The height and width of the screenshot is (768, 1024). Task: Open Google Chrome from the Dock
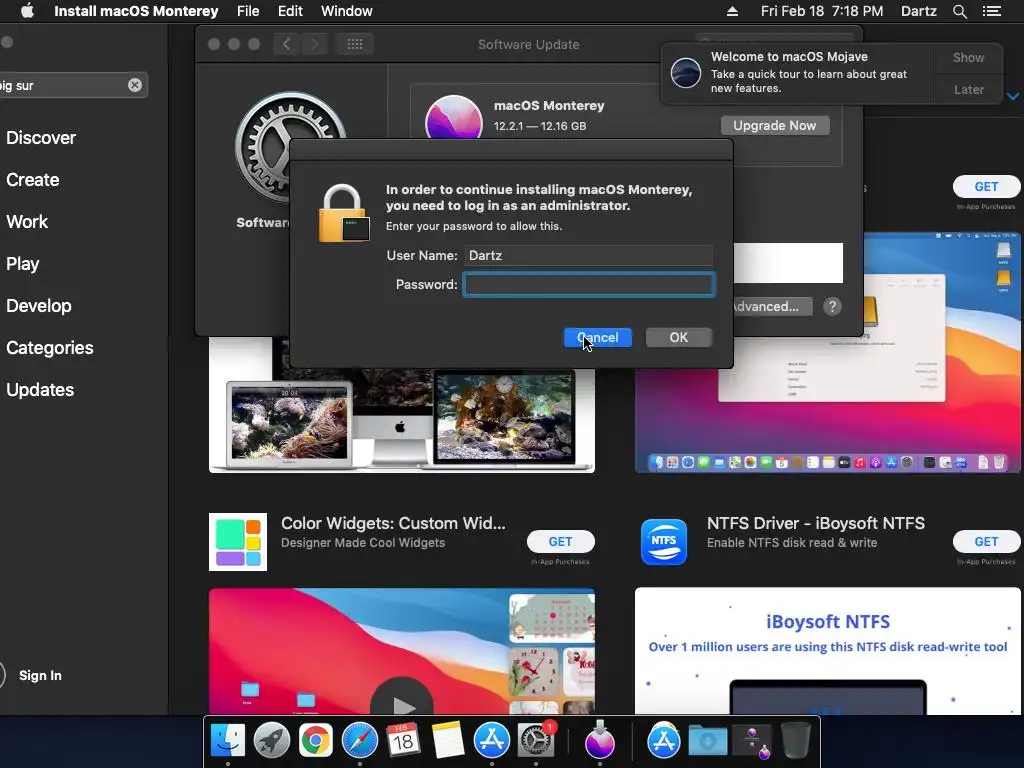click(x=315, y=740)
